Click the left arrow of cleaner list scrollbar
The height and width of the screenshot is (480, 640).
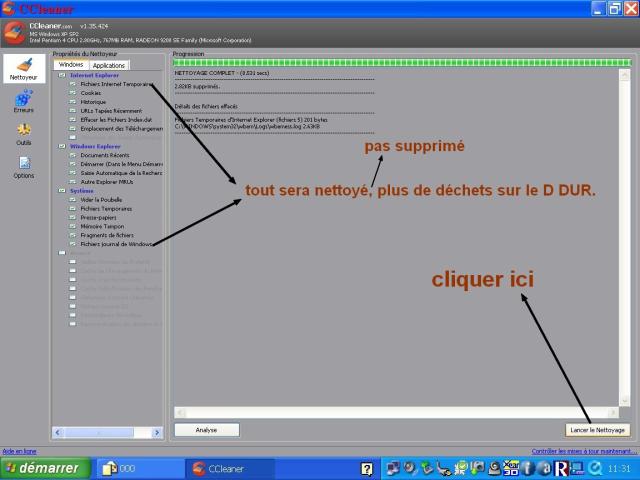(x=58, y=432)
